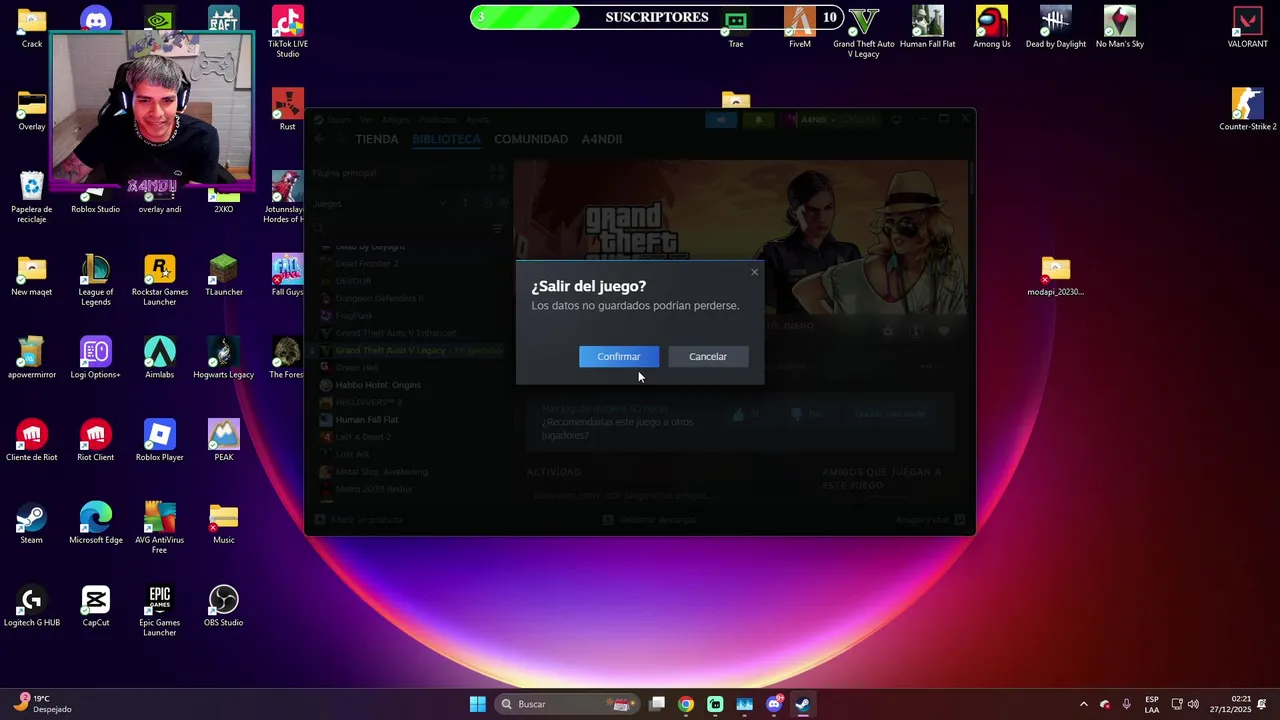Screen dimensions: 1280x720
Task: Click the taskbar Buscar search box
Action: 566,704
